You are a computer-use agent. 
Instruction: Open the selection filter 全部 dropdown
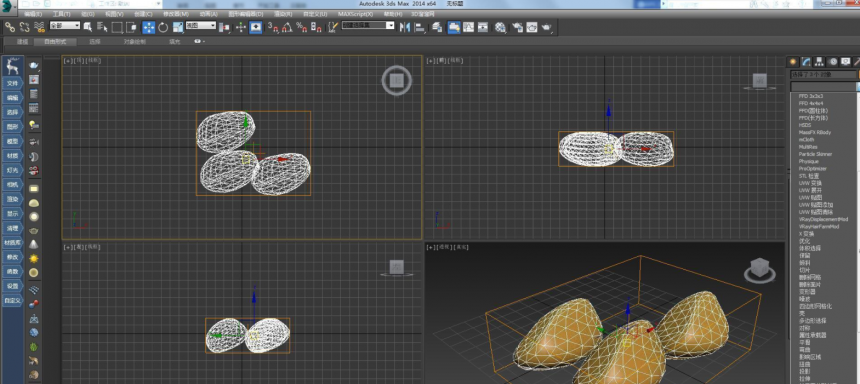[x=65, y=25]
